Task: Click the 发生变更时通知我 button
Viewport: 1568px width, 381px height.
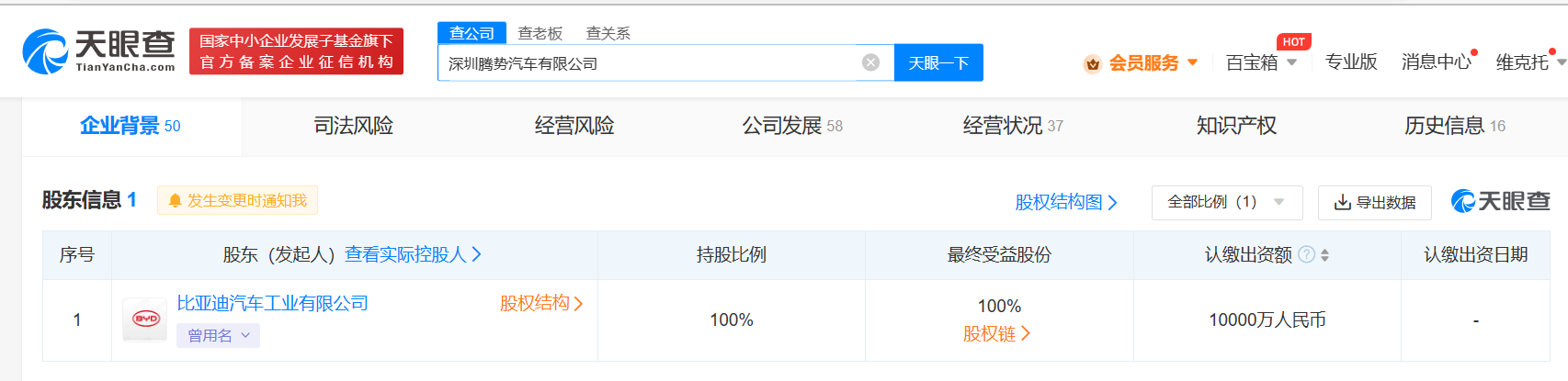Action: pyautogui.click(x=237, y=200)
